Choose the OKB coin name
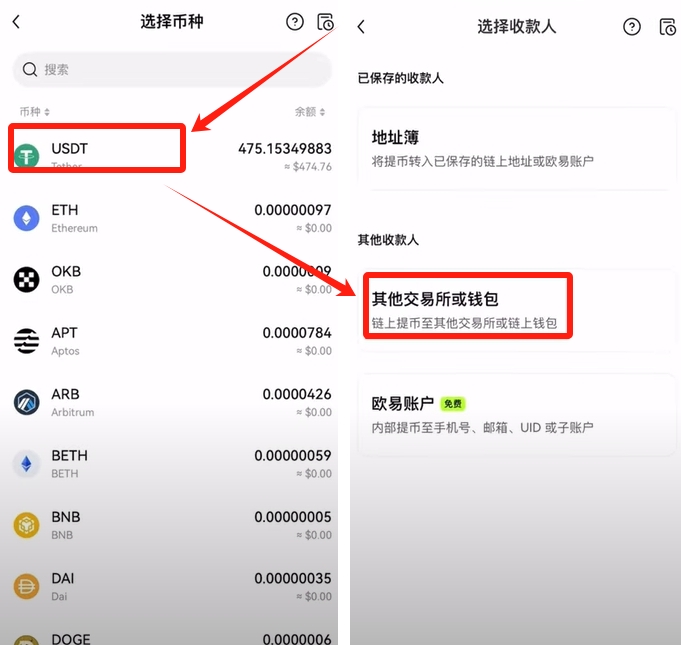This screenshot has width=681, height=645. tap(66, 271)
